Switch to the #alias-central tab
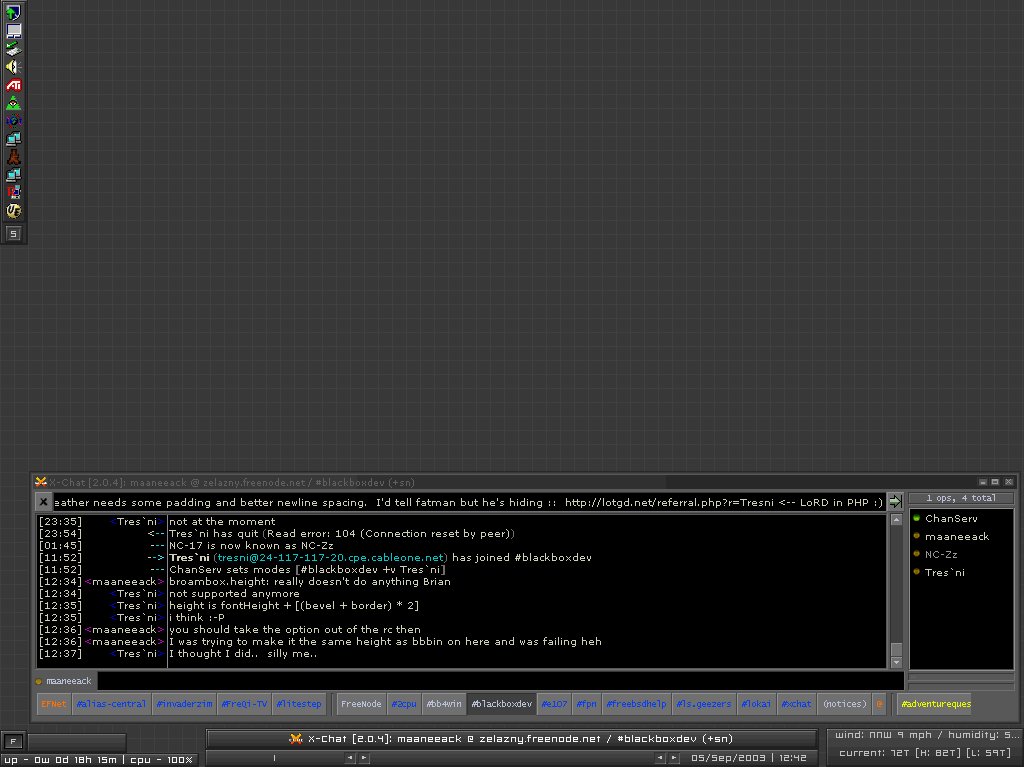The image size is (1024, 767). coord(111,704)
